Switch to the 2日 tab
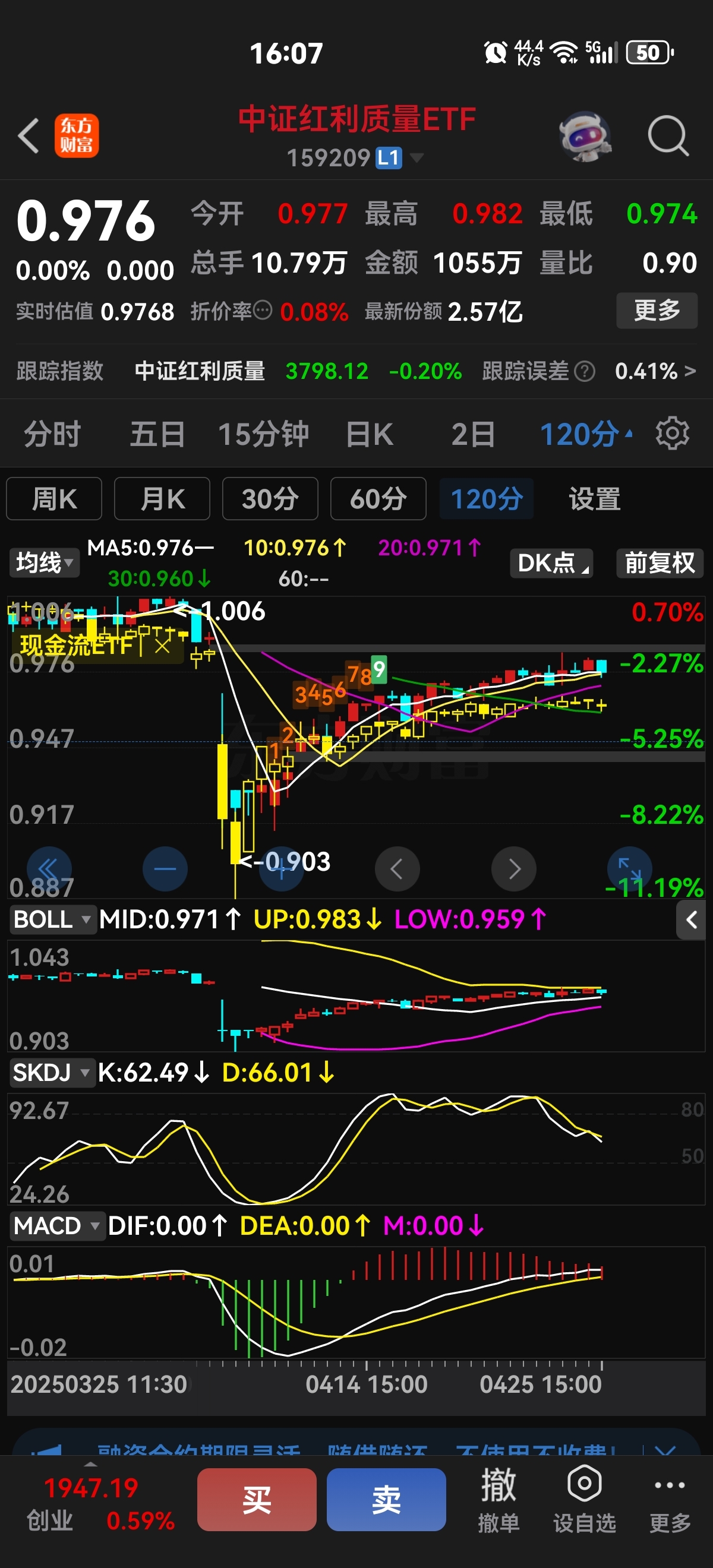 pyautogui.click(x=472, y=434)
